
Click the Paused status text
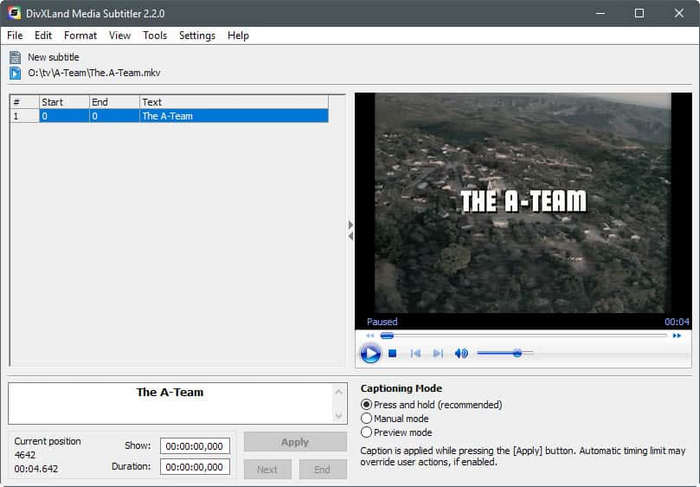click(382, 321)
